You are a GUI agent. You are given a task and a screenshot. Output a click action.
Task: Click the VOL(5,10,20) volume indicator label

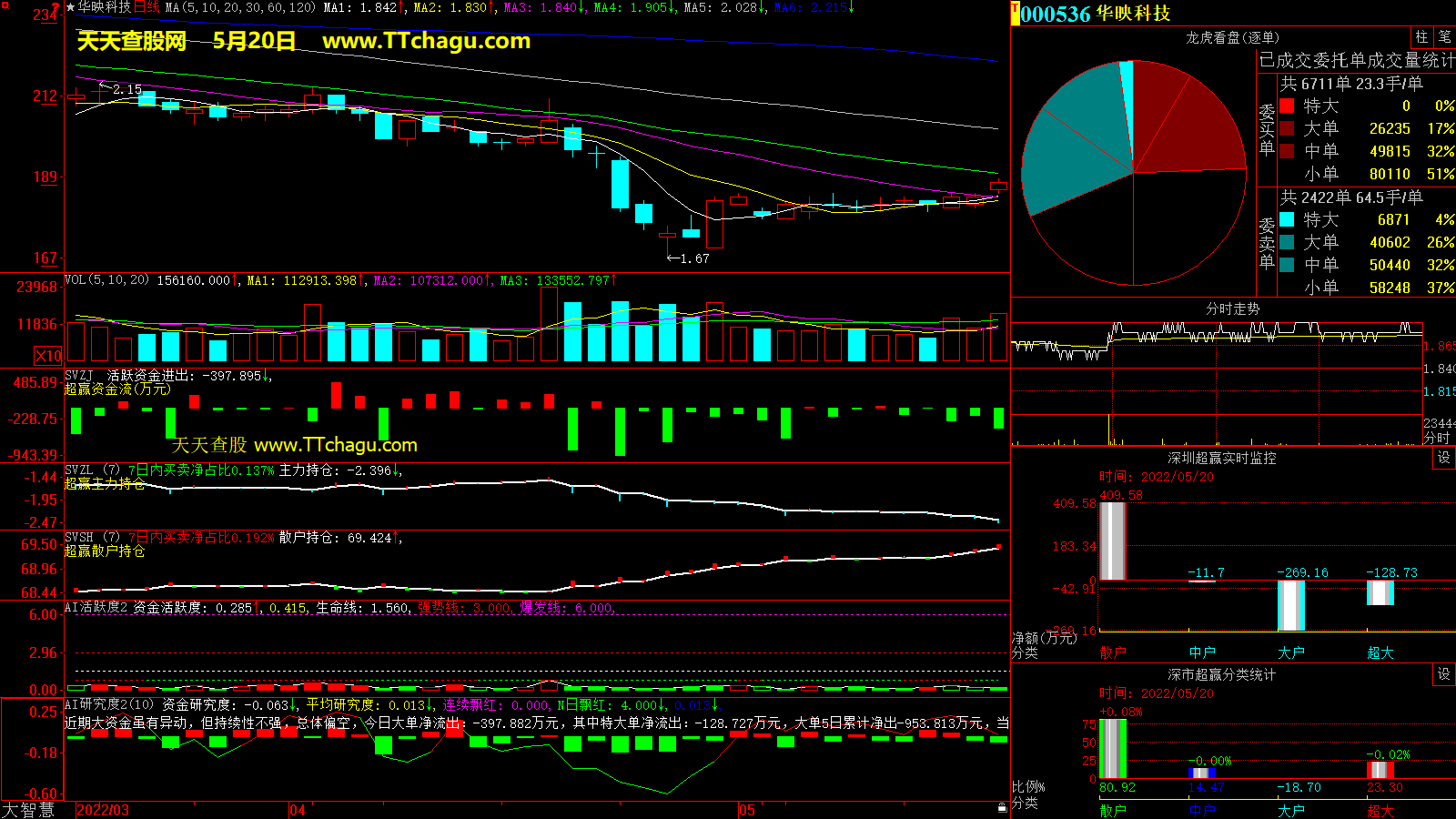106,280
